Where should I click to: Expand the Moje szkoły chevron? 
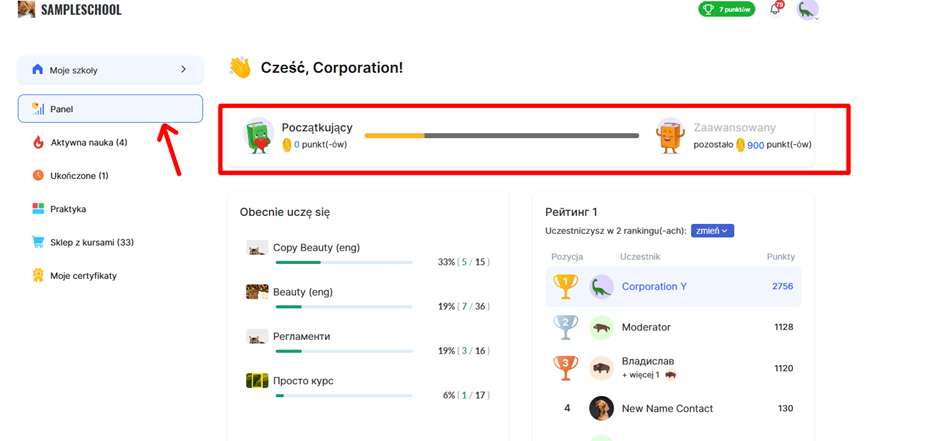pyautogui.click(x=183, y=70)
